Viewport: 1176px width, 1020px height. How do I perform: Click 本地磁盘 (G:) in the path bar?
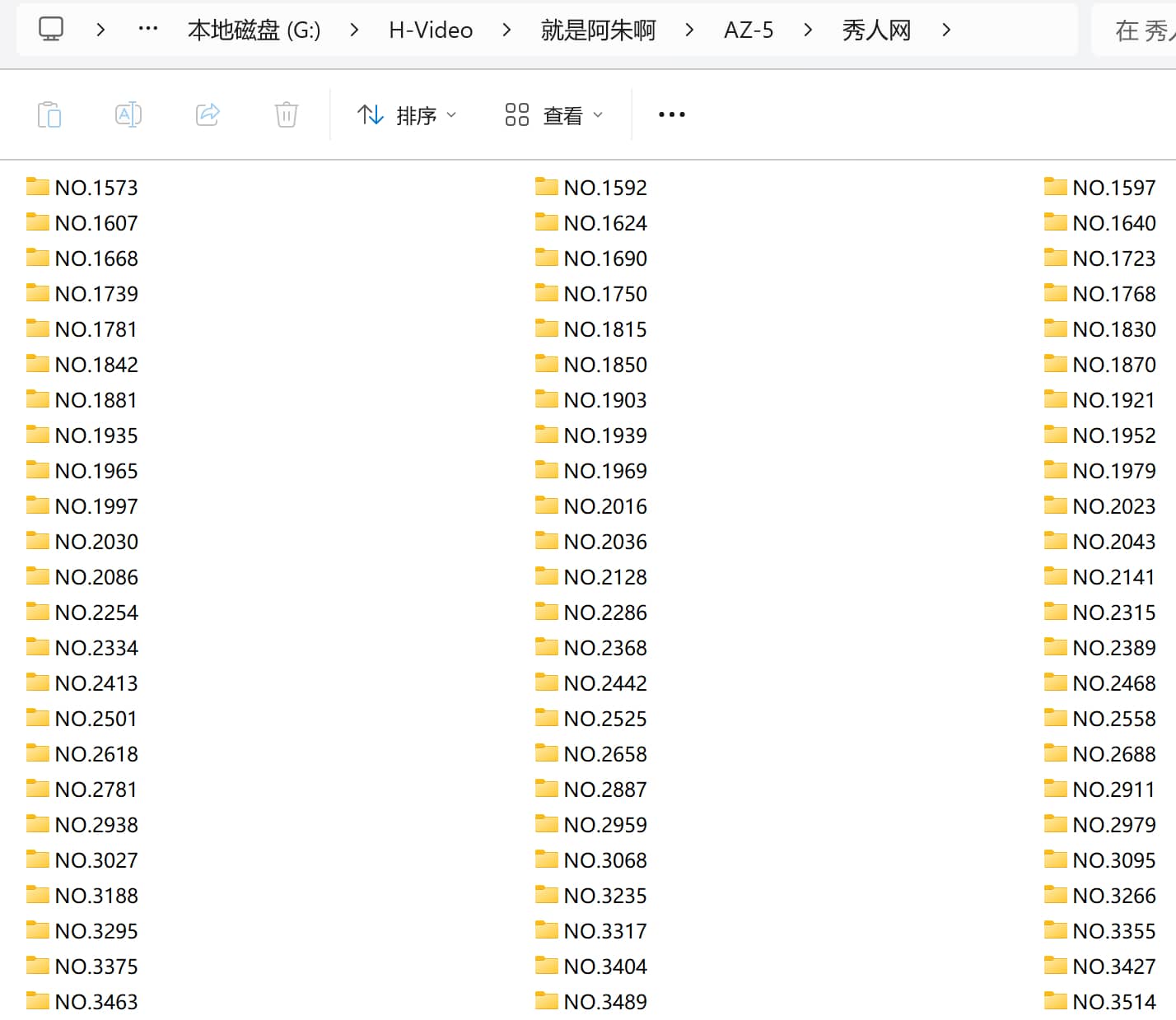point(254,29)
